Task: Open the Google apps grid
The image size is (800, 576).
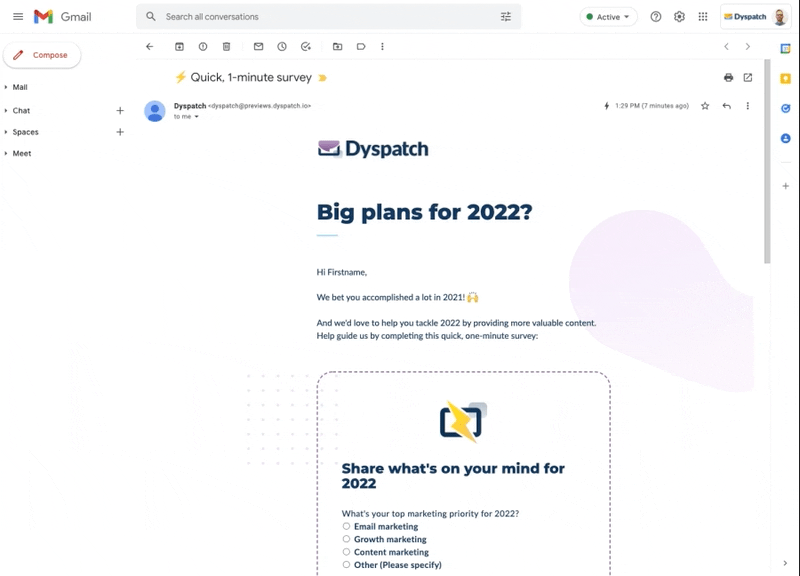Action: click(703, 17)
